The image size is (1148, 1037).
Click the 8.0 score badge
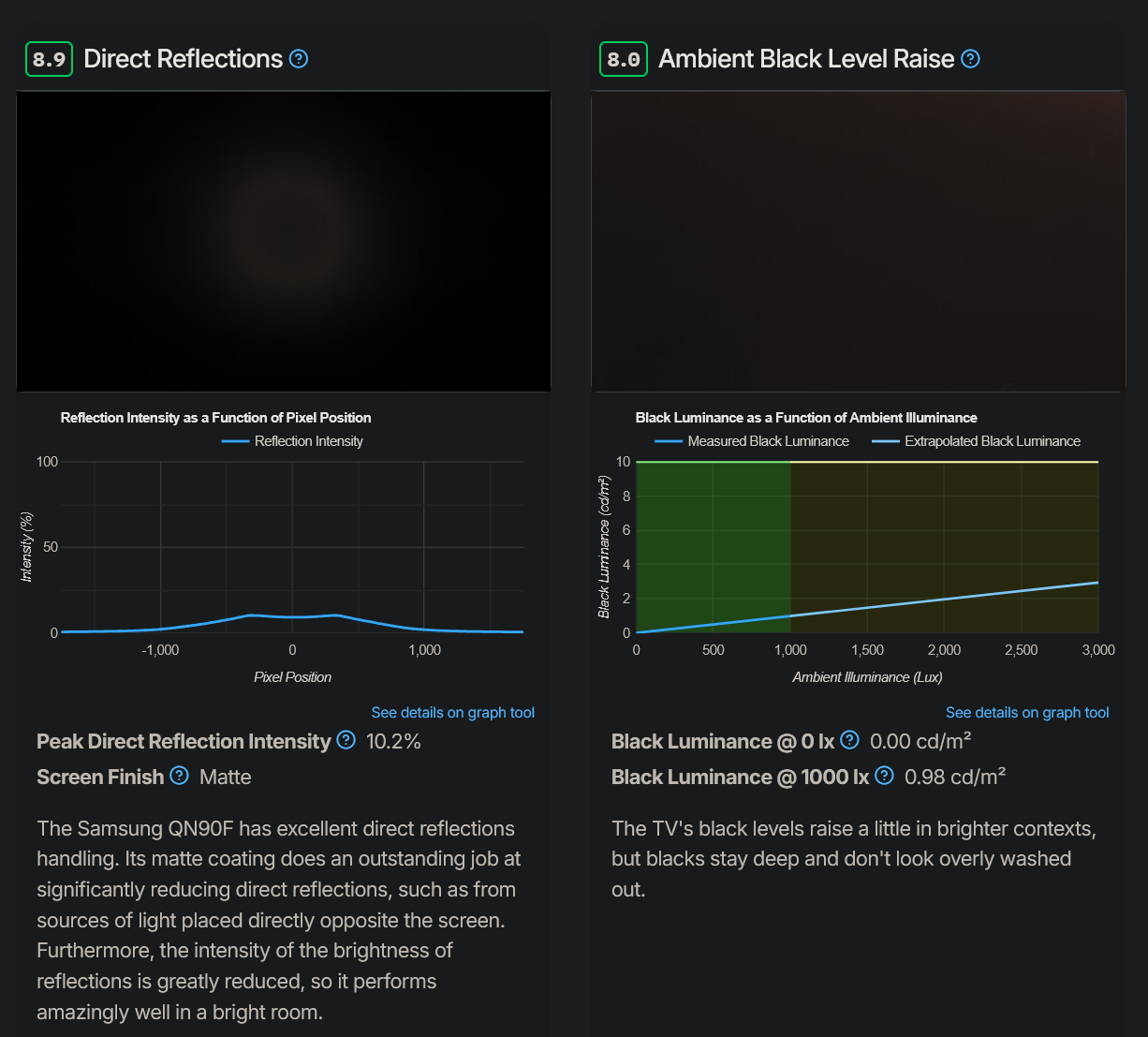(x=624, y=59)
